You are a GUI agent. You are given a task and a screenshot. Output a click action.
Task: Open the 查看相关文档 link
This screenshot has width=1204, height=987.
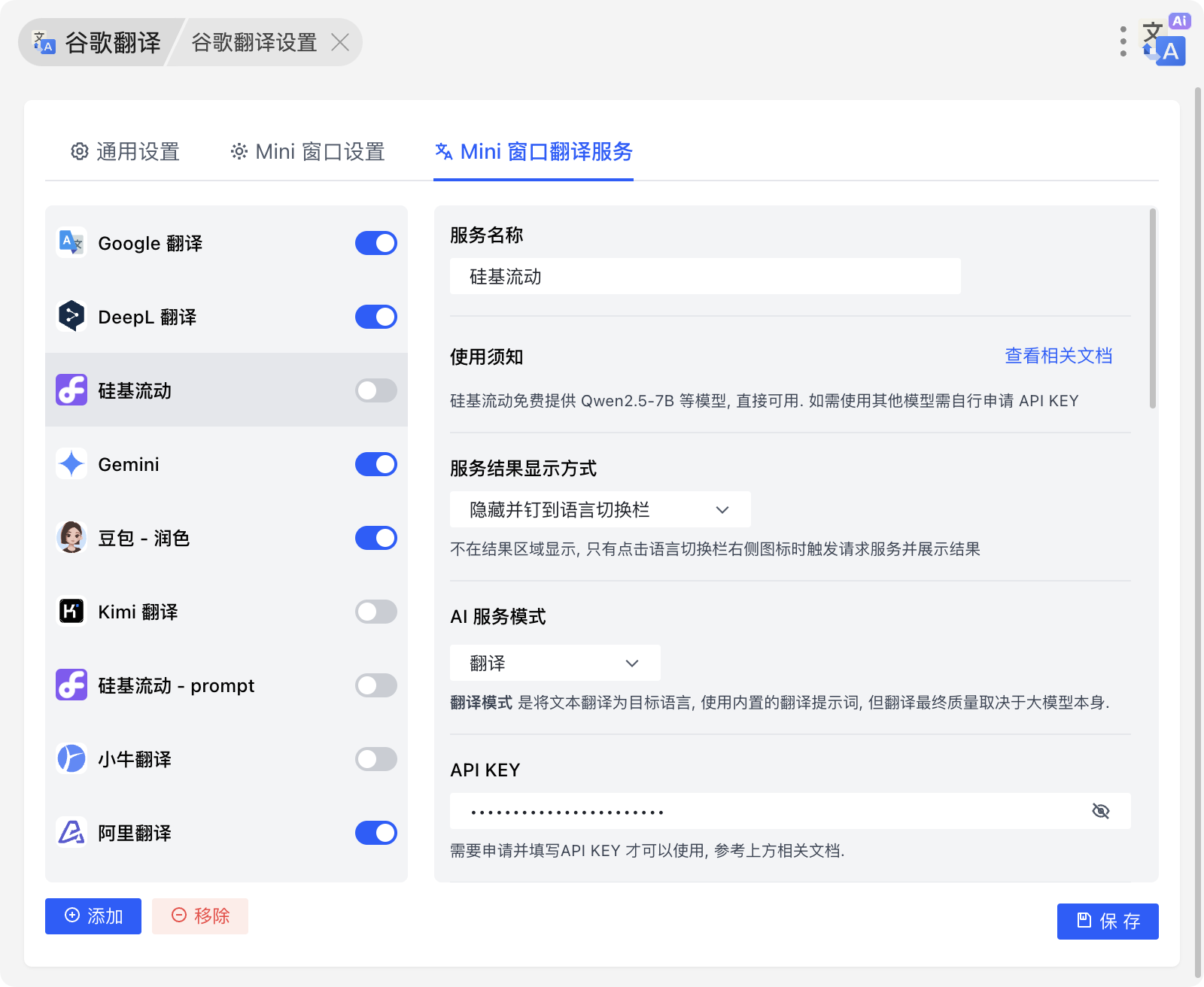point(1058,356)
